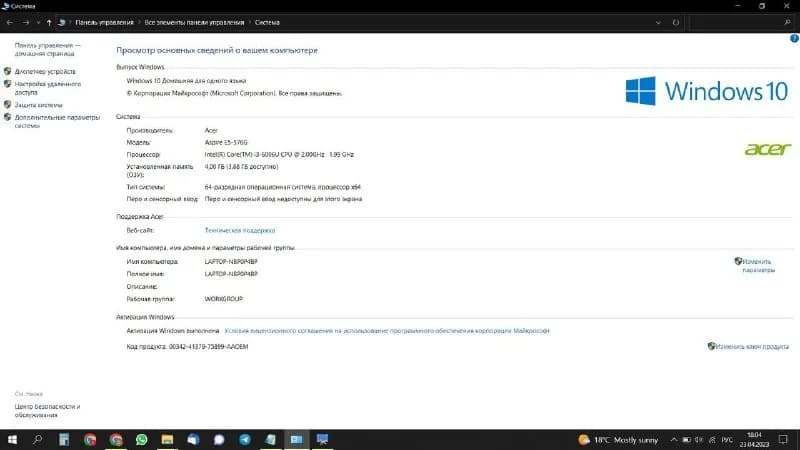Select the workgroup value WORKGROUP
Viewport: 800px width, 450px height.
point(223,299)
